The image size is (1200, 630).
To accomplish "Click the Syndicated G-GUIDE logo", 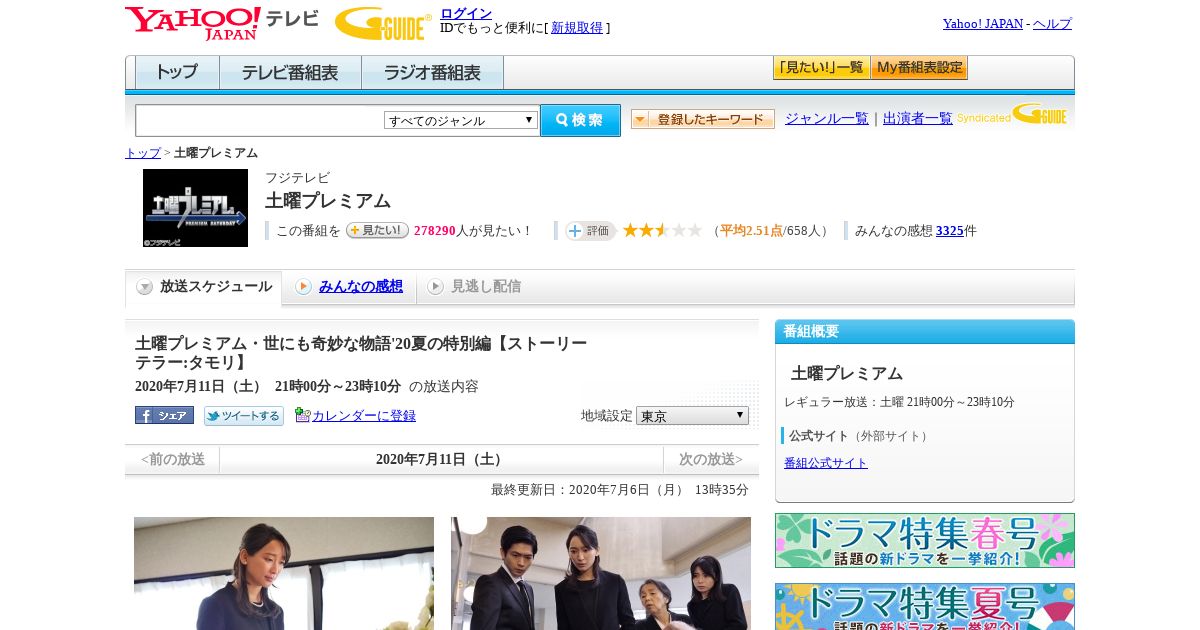I will click(x=1011, y=114).
